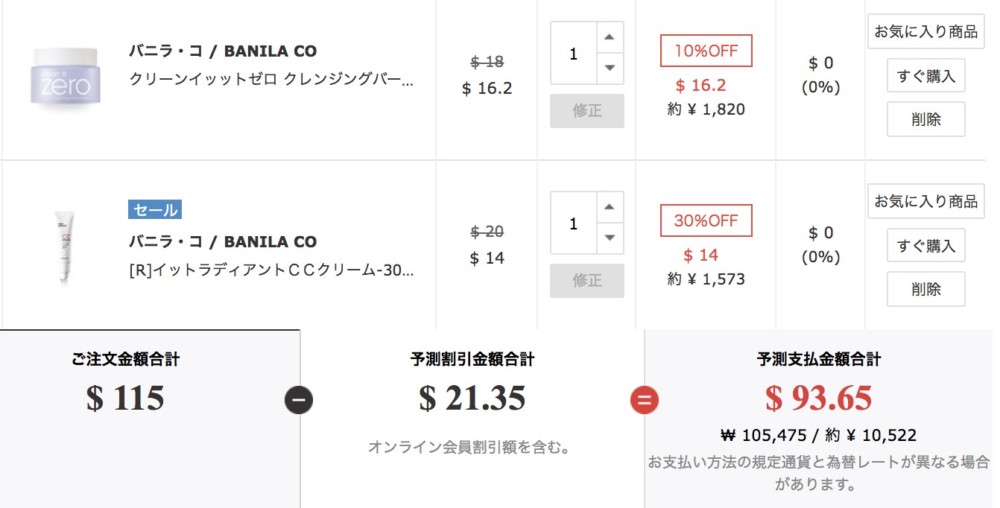Increase quantity of Clean It Zero balm
Viewport: 1000px width, 508px height.
coord(610,38)
